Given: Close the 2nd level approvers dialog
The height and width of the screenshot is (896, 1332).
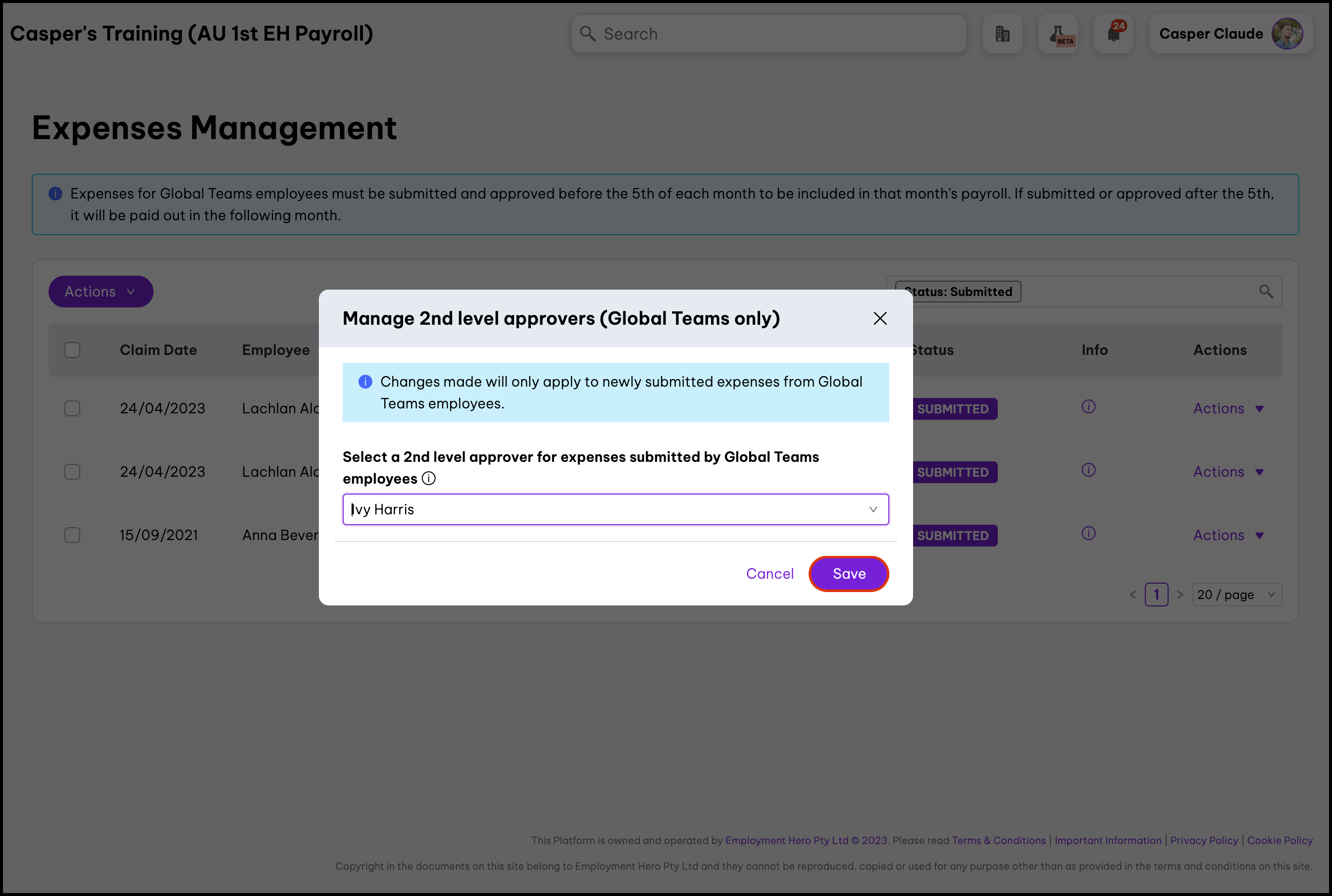Looking at the screenshot, I should [880, 318].
